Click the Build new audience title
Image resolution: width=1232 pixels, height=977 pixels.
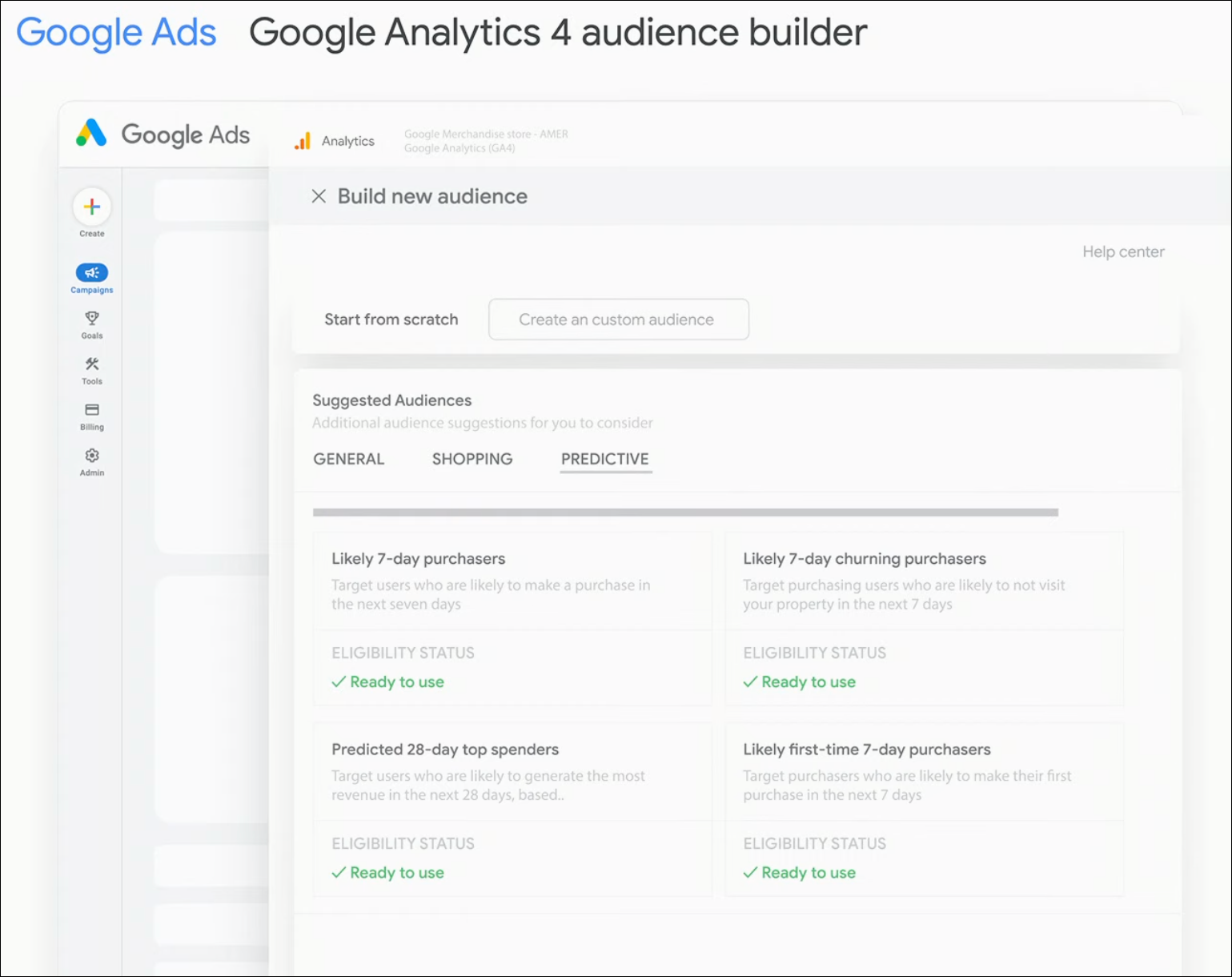(432, 196)
